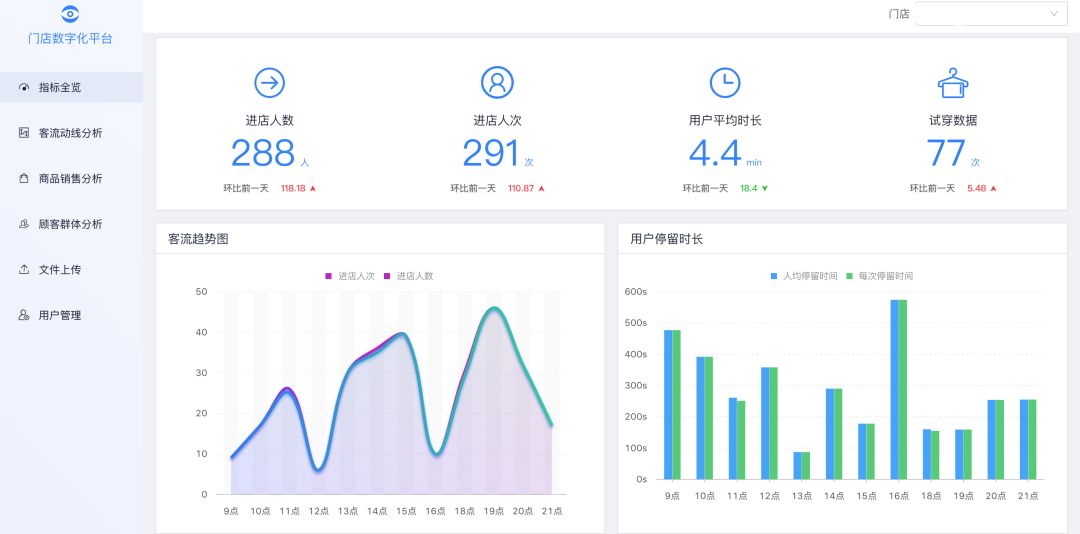Image resolution: width=1080 pixels, height=534 pixels.
Task: Toggle the 进店人数 legend series
Action: tap(408, 276)
